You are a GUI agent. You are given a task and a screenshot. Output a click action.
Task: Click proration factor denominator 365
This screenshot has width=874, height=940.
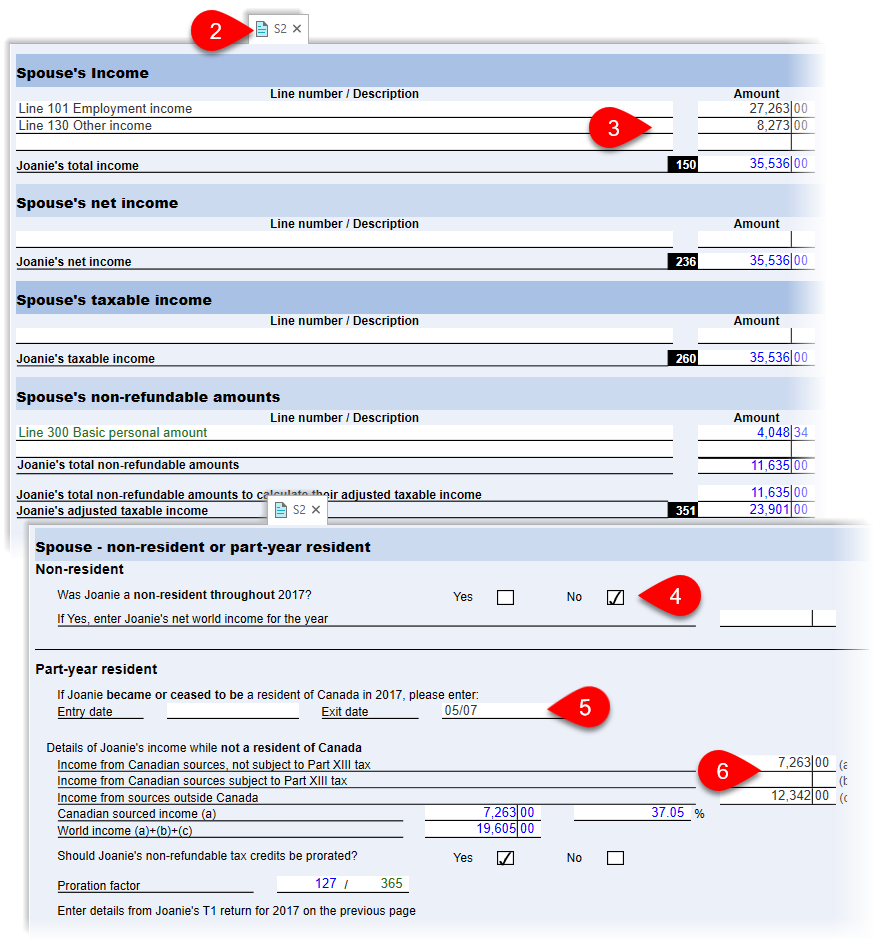click(x=391, y=884)
